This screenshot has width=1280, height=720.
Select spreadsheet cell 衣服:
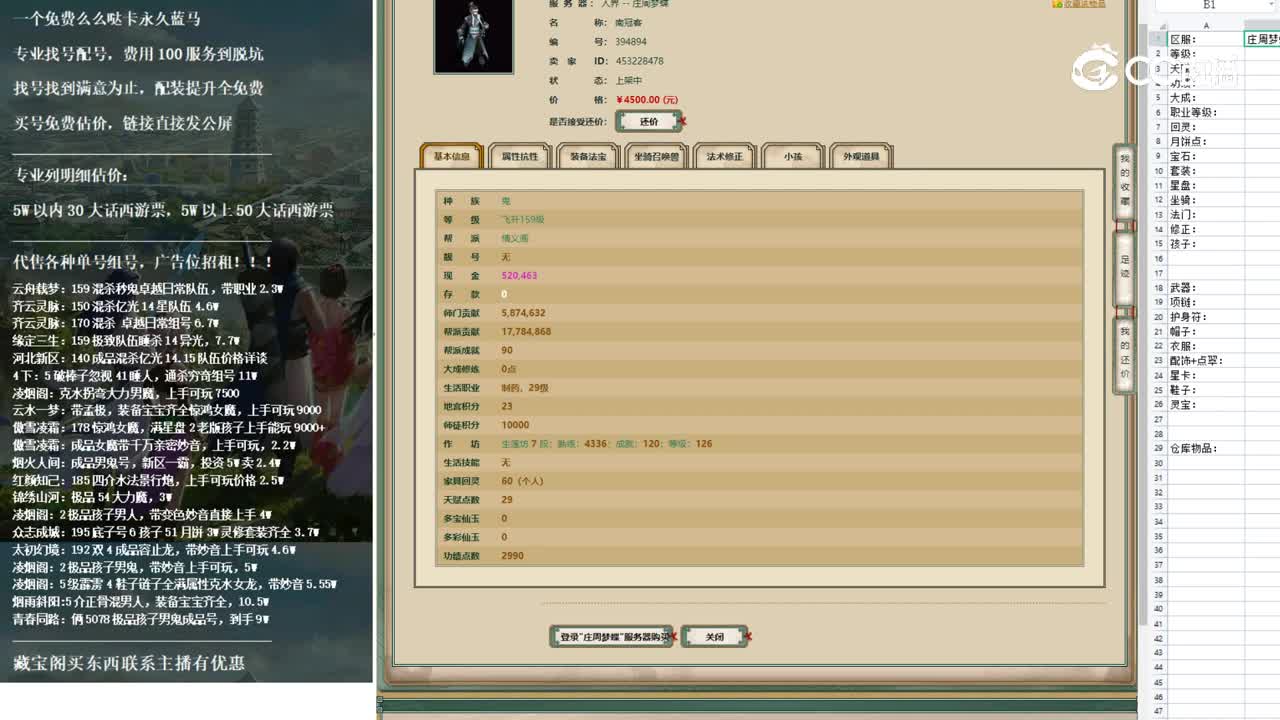pyautogui.click(x=1205, y=346)
